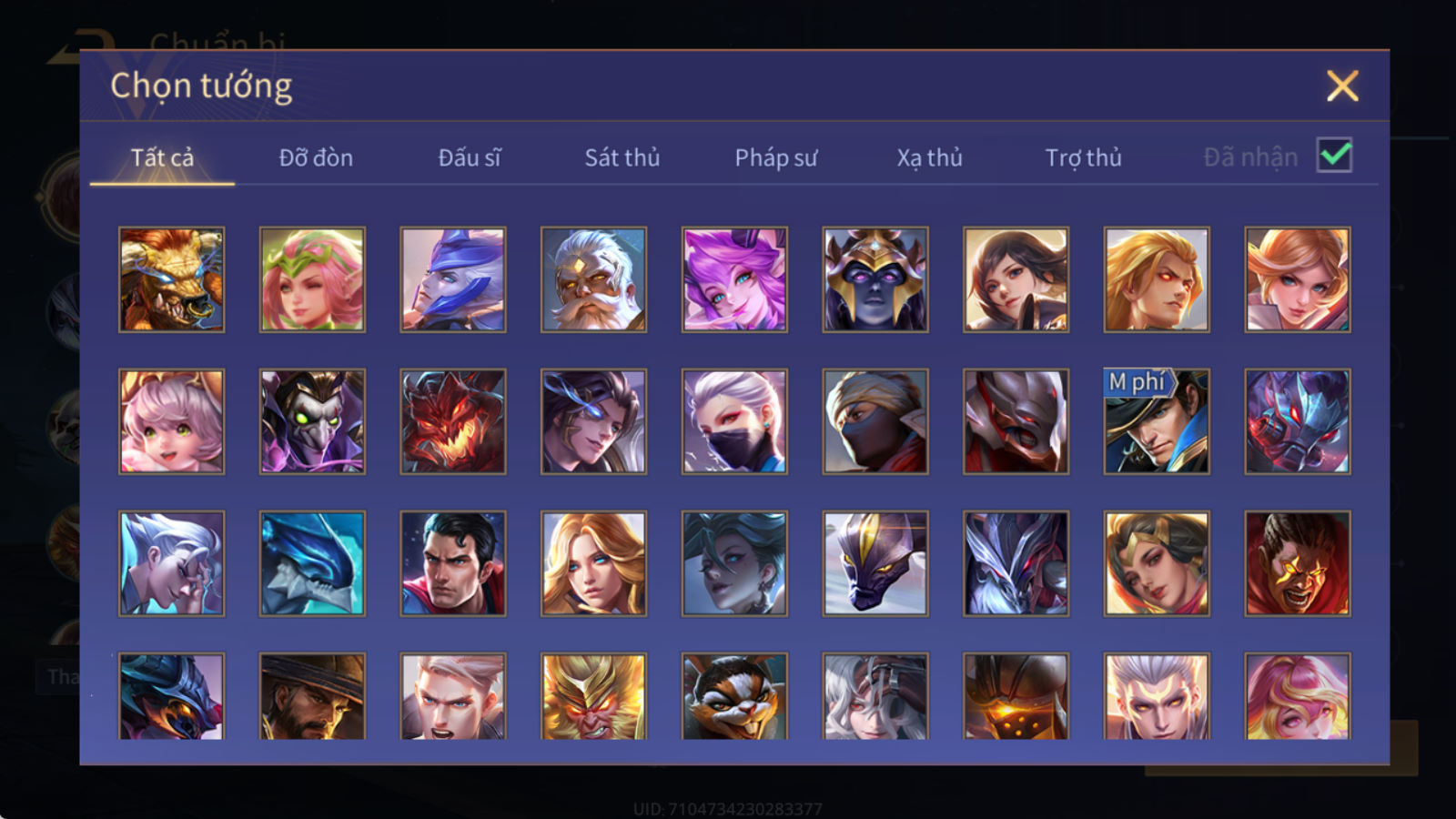Select the red demon-faced hero
The height and width of the screenshot is (819, 1456).
click(x=453, y=421)
